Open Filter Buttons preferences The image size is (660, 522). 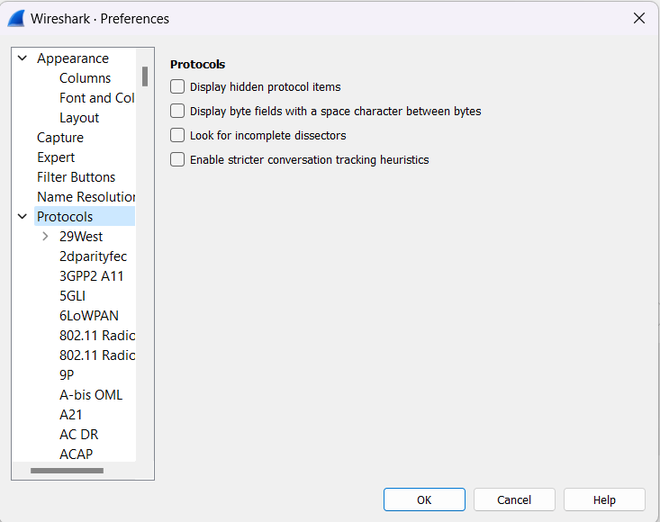click(76, 177)
